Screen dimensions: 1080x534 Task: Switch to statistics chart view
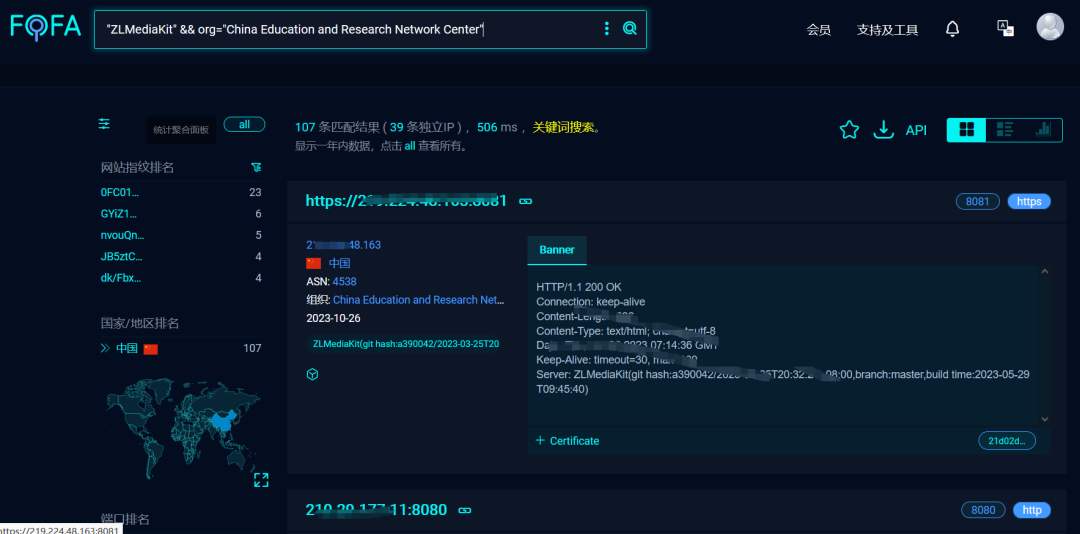[x=1043, y=130]
